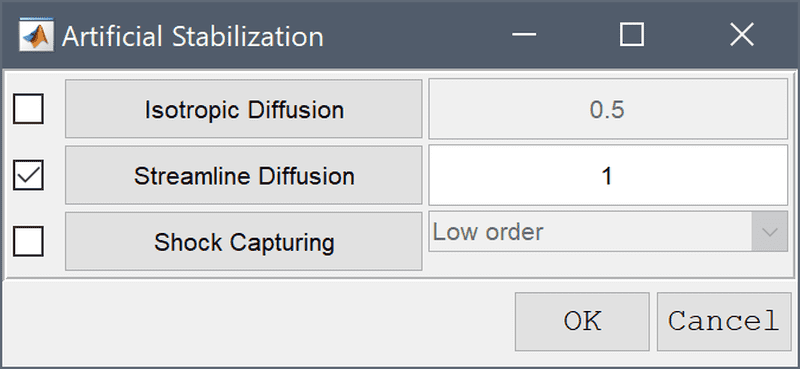Uncheck the Streamline Diffusion checkbox
This screenshot has height=369, width=800.
point(28,175)
